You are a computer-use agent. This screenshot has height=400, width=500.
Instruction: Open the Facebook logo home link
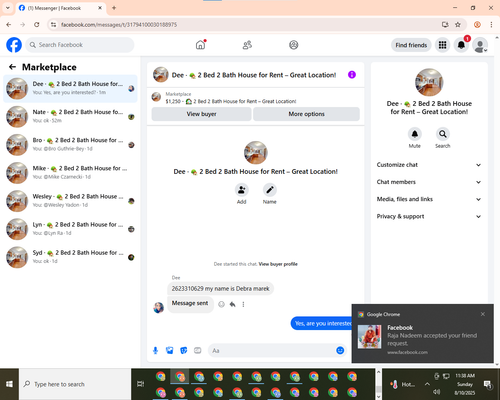point(14,45)
